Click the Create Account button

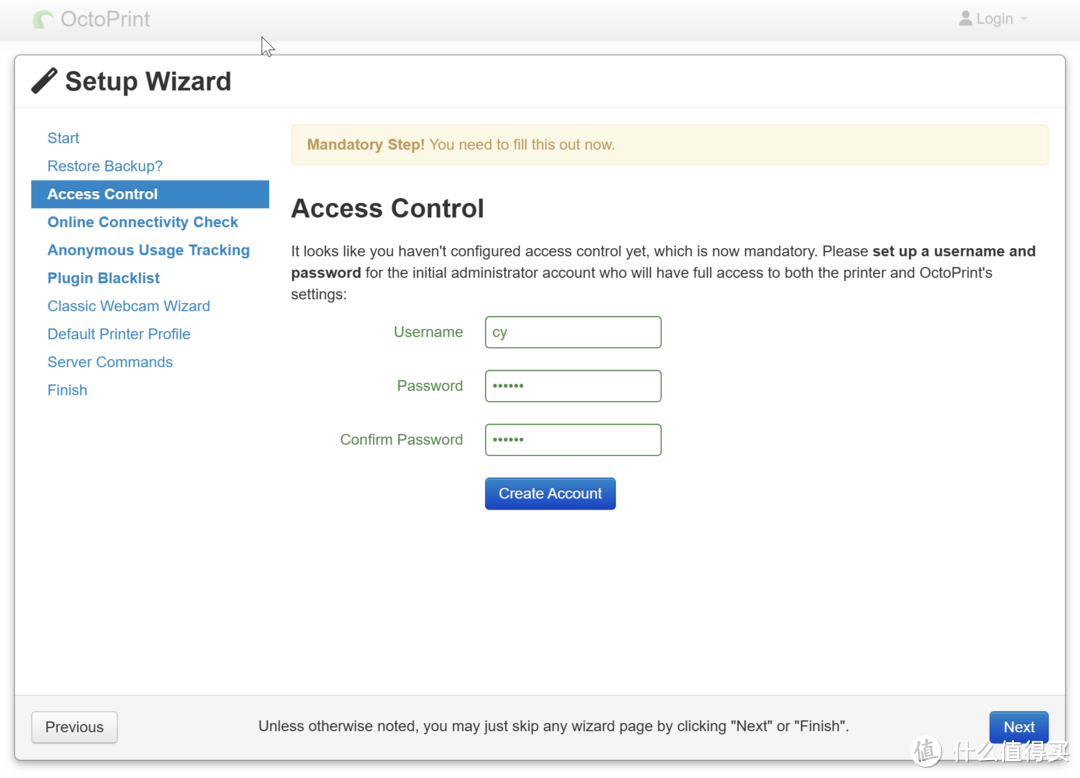(550, 494)
